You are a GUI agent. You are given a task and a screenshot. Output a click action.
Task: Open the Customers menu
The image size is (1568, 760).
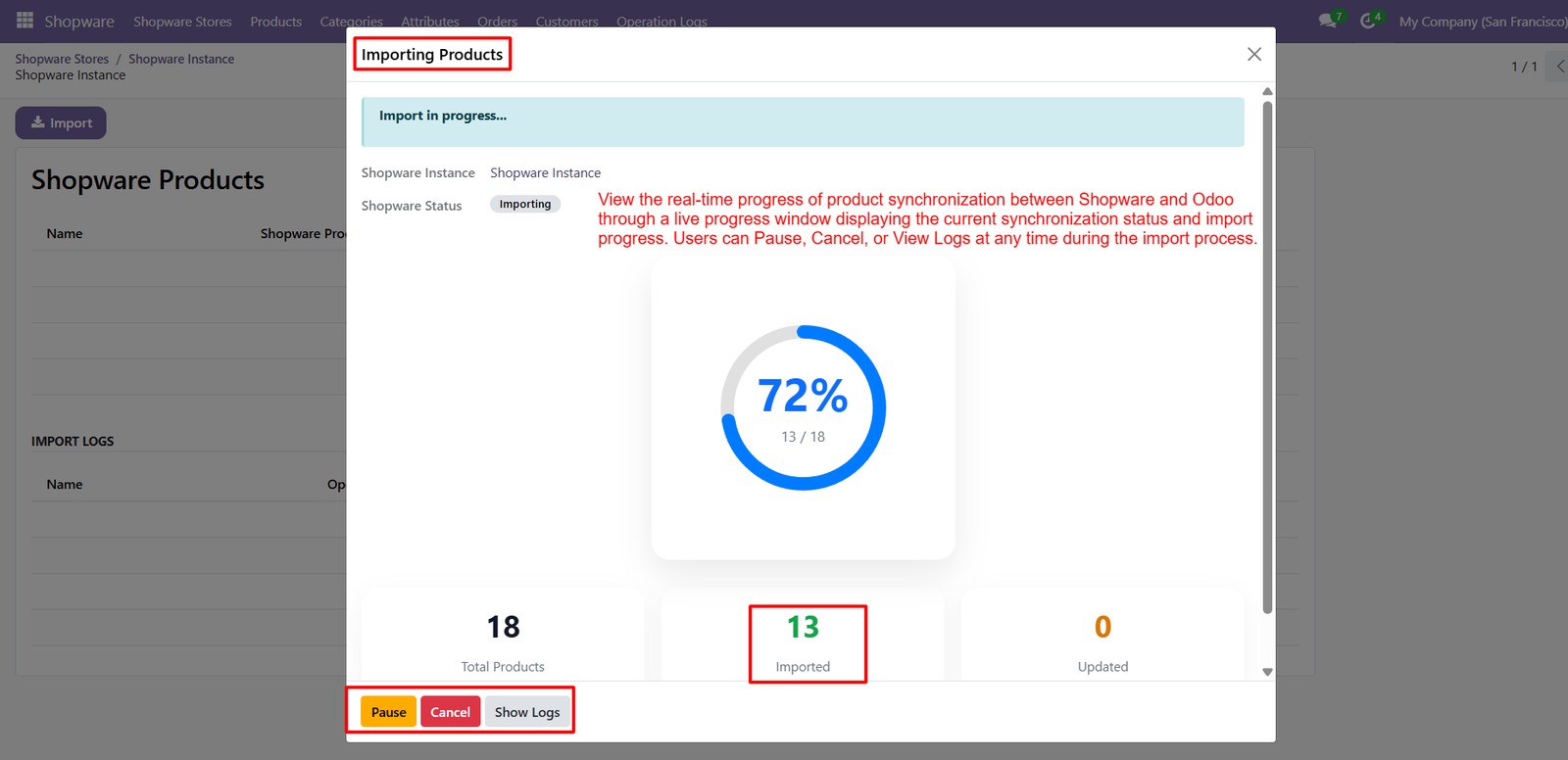pyautogui.click(x=566, y=22)
